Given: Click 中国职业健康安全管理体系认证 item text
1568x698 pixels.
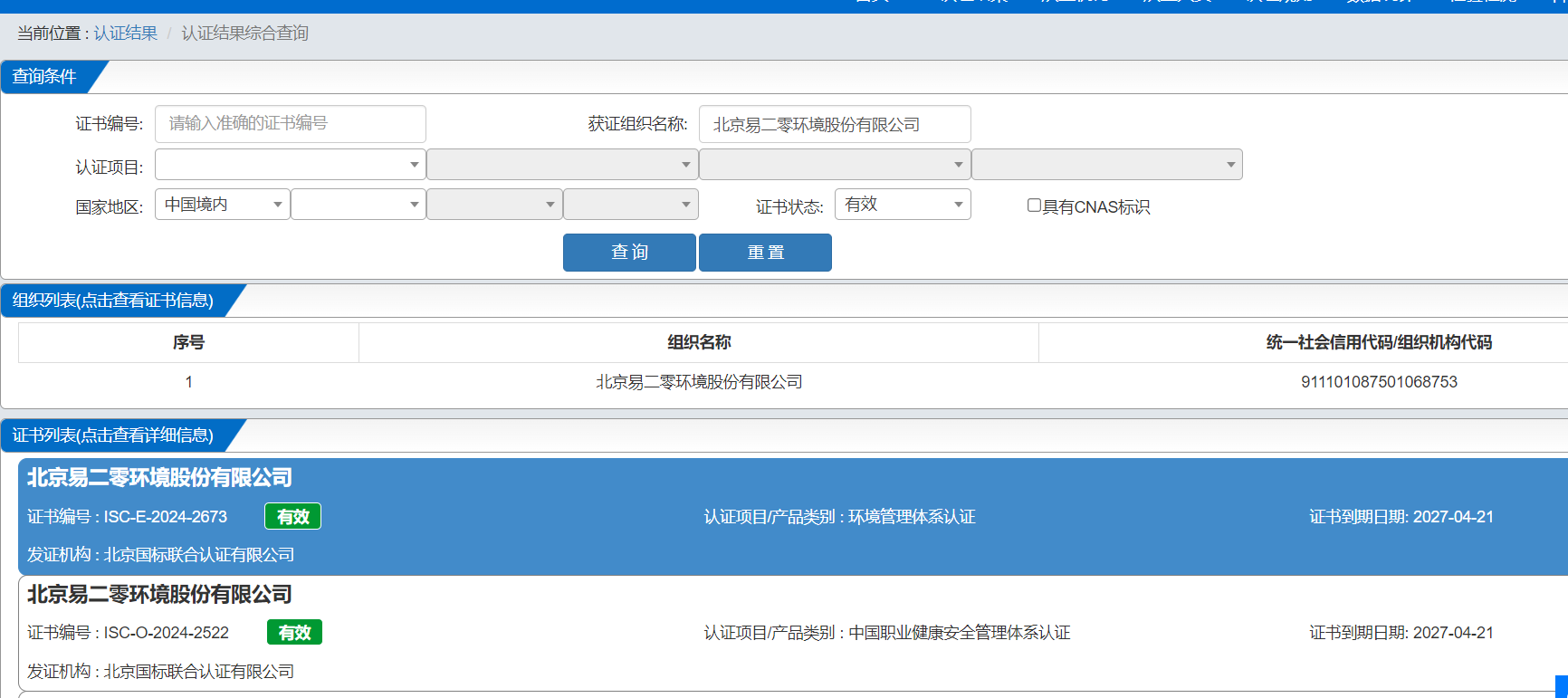Looking at the screenshot, I should (960, 633).
